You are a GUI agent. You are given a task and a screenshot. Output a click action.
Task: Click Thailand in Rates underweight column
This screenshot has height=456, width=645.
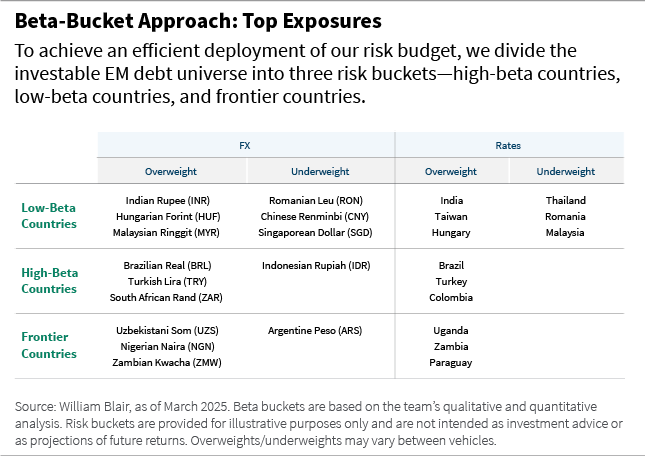click(565, 201)
